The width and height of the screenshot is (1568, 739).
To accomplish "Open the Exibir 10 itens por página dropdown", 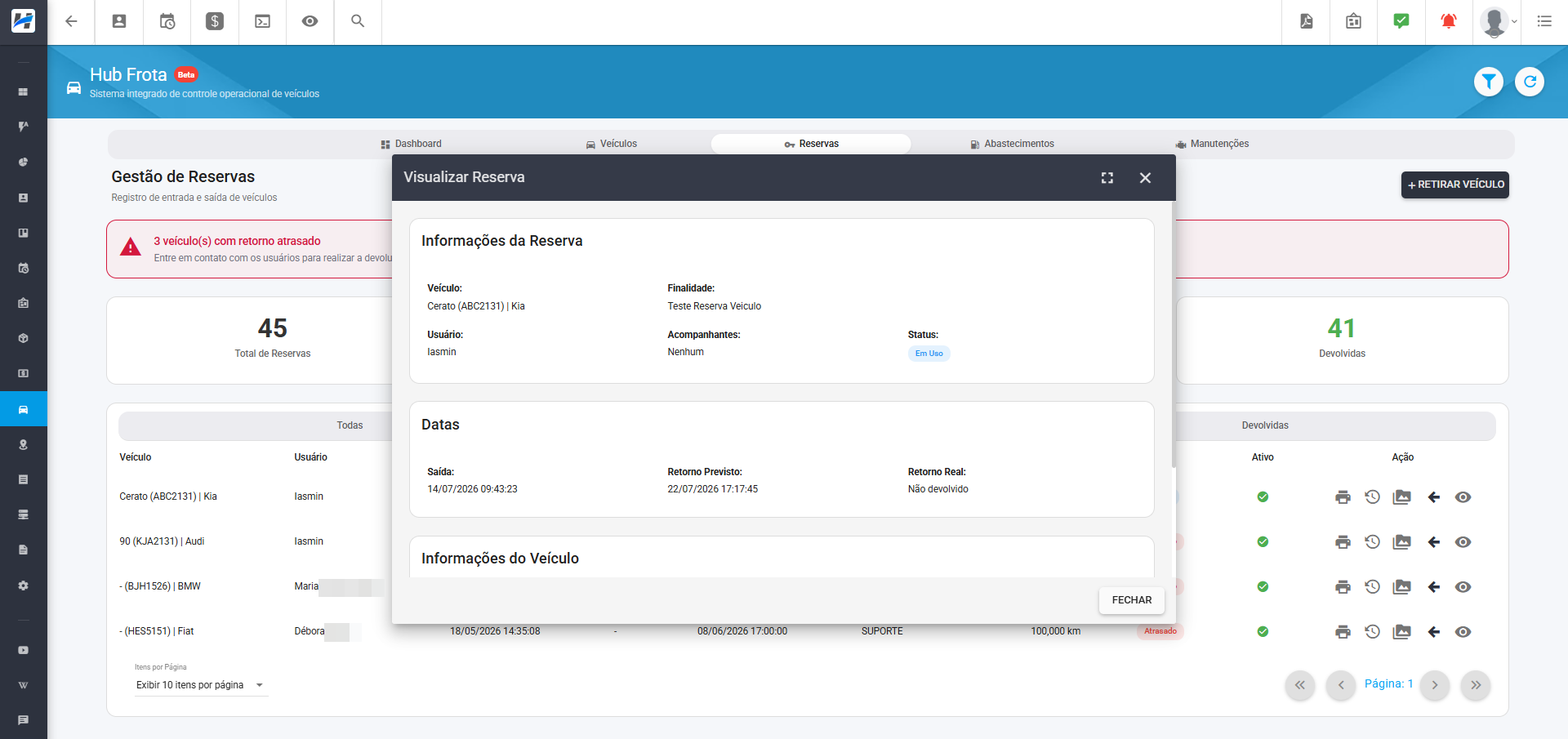I will 201,685.
